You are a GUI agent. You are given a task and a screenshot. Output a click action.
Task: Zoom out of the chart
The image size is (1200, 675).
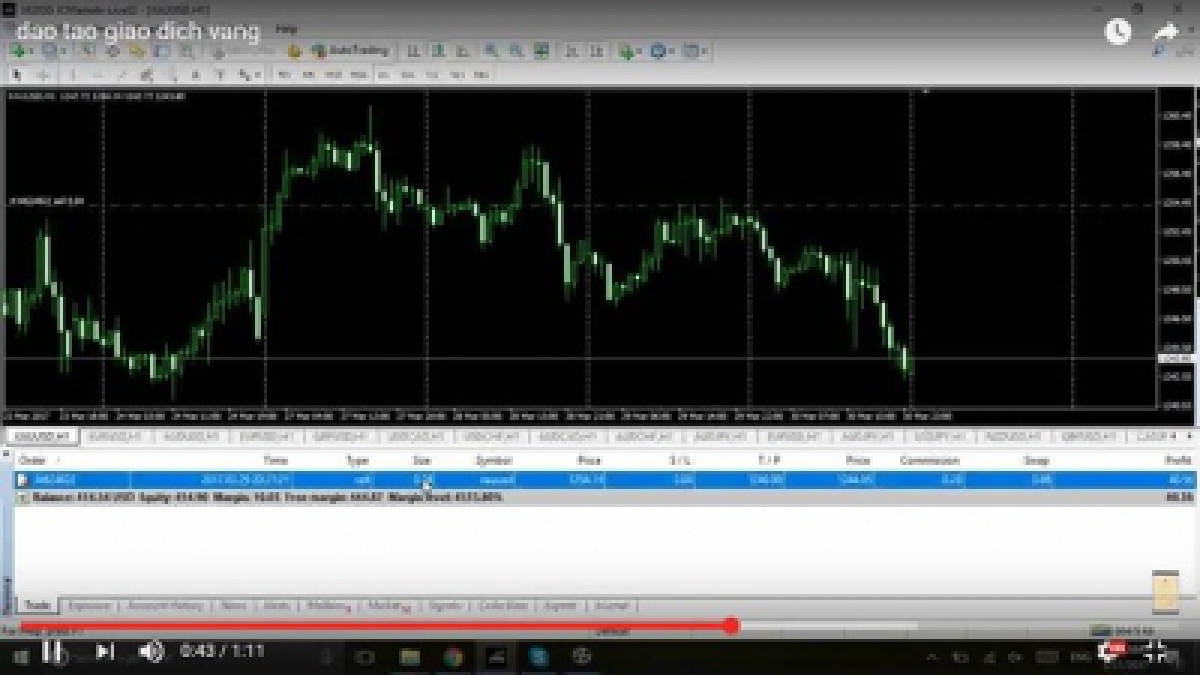click(516, 51)
